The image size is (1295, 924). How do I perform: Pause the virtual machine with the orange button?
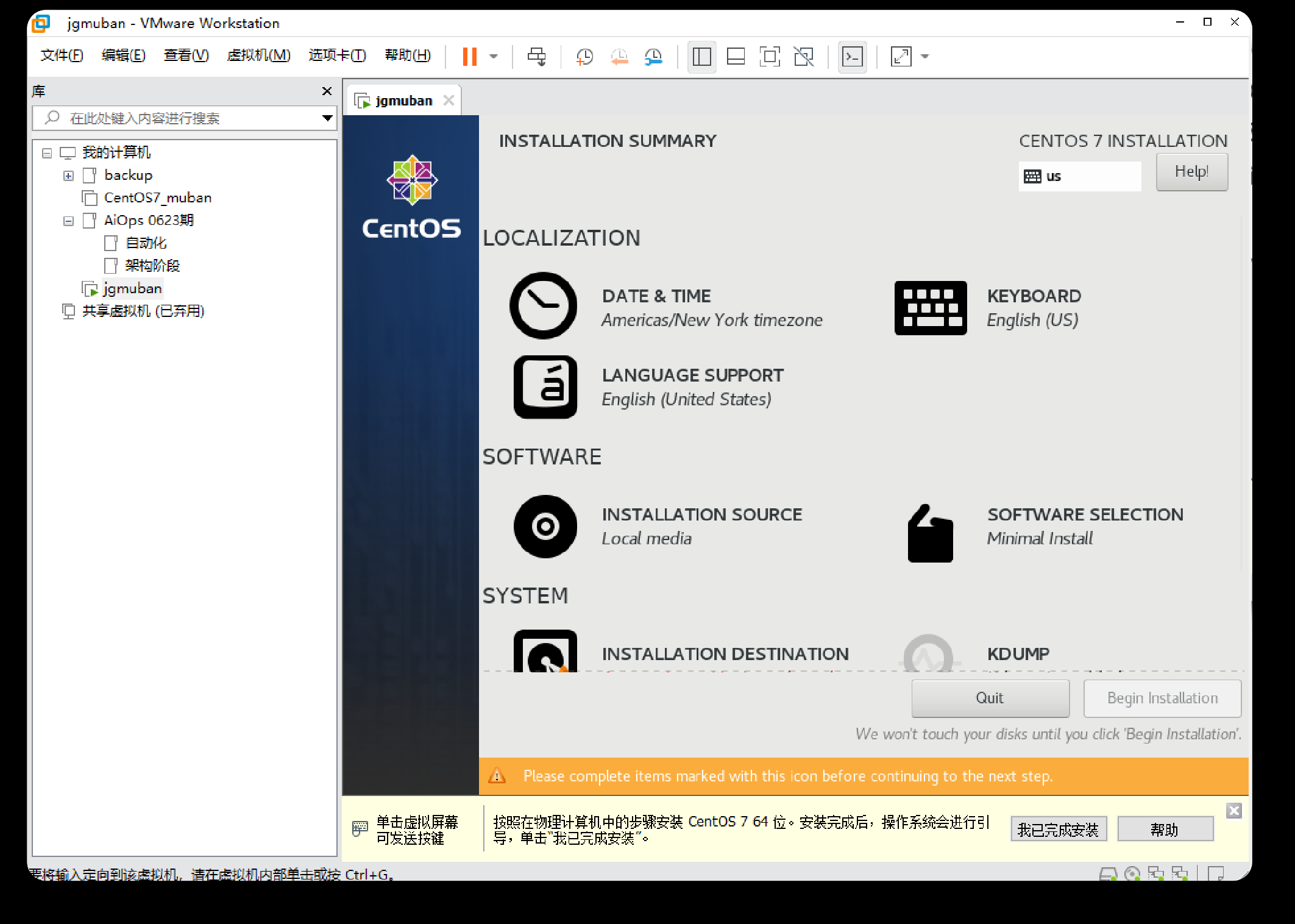coord(469,57)
